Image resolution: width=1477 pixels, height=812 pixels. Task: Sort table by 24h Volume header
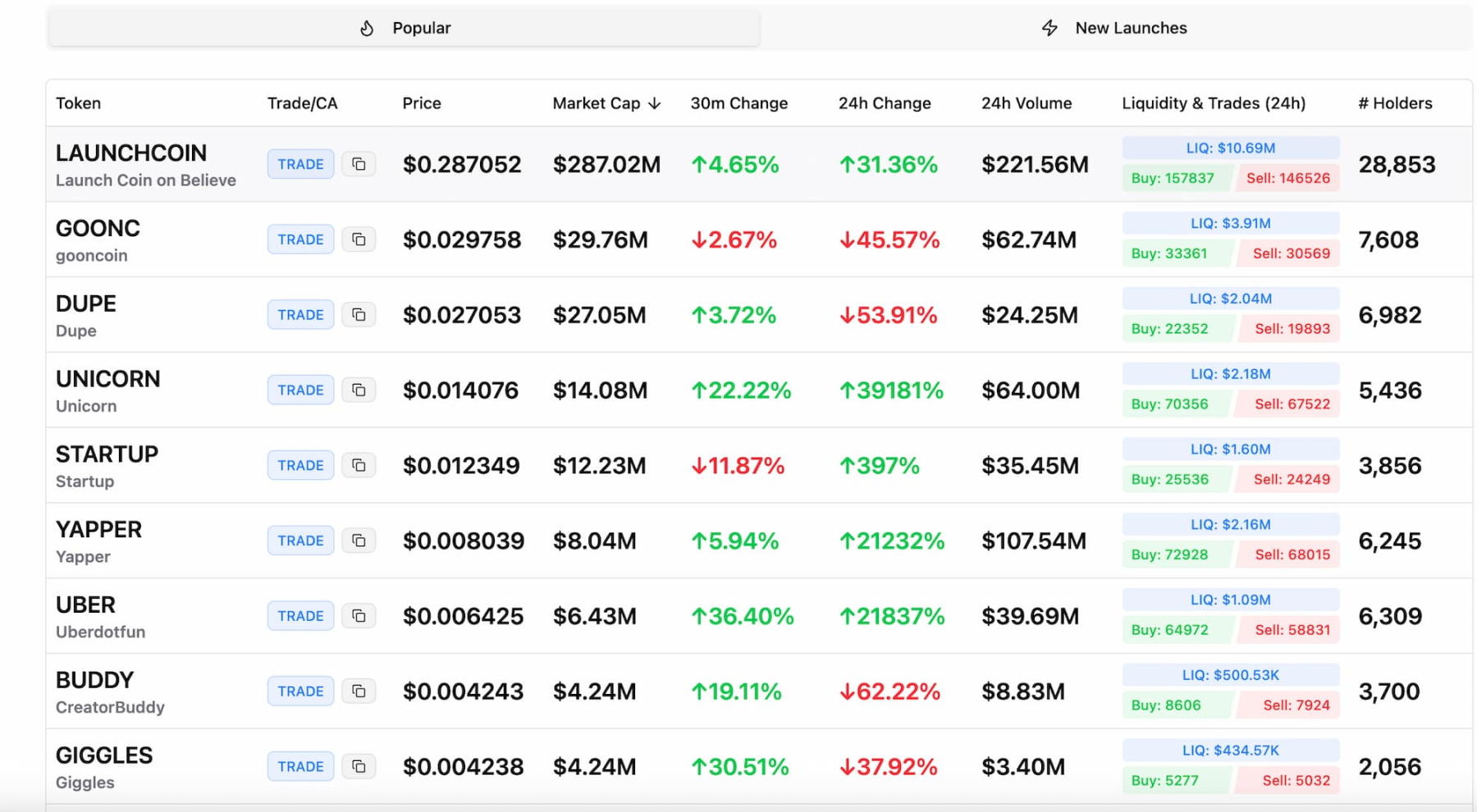tap(1026, 103)
